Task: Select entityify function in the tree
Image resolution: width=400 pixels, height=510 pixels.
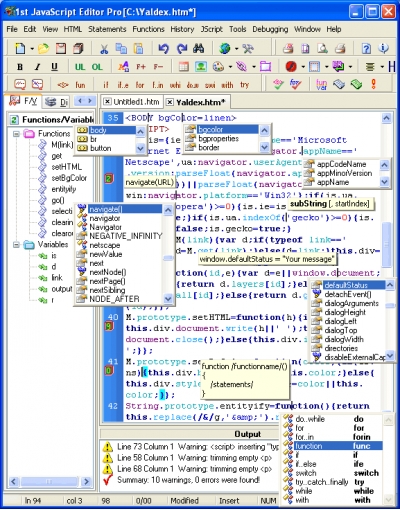Action: [64, 189]
